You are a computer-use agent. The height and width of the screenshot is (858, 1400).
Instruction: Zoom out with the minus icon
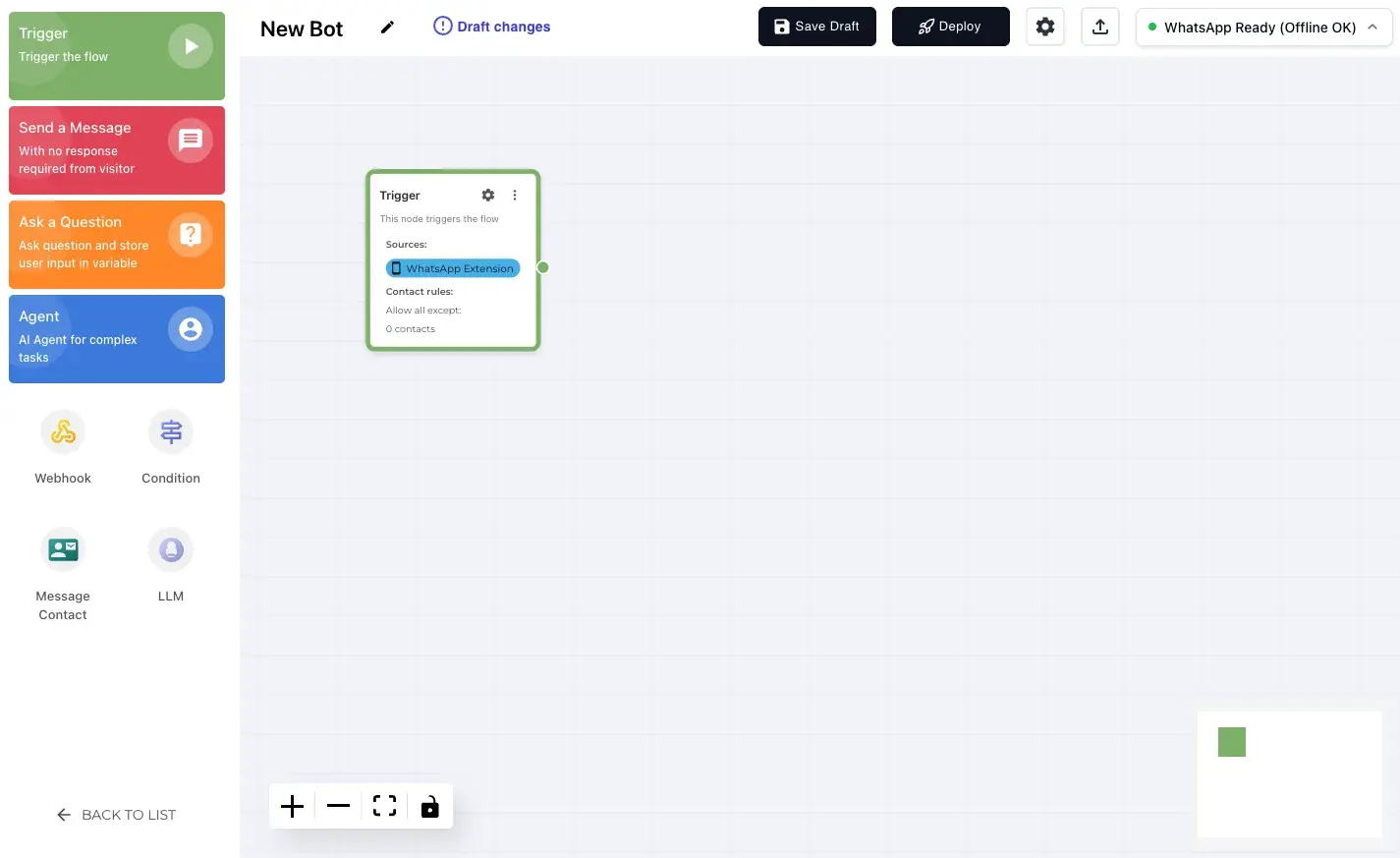coord(338,806)
